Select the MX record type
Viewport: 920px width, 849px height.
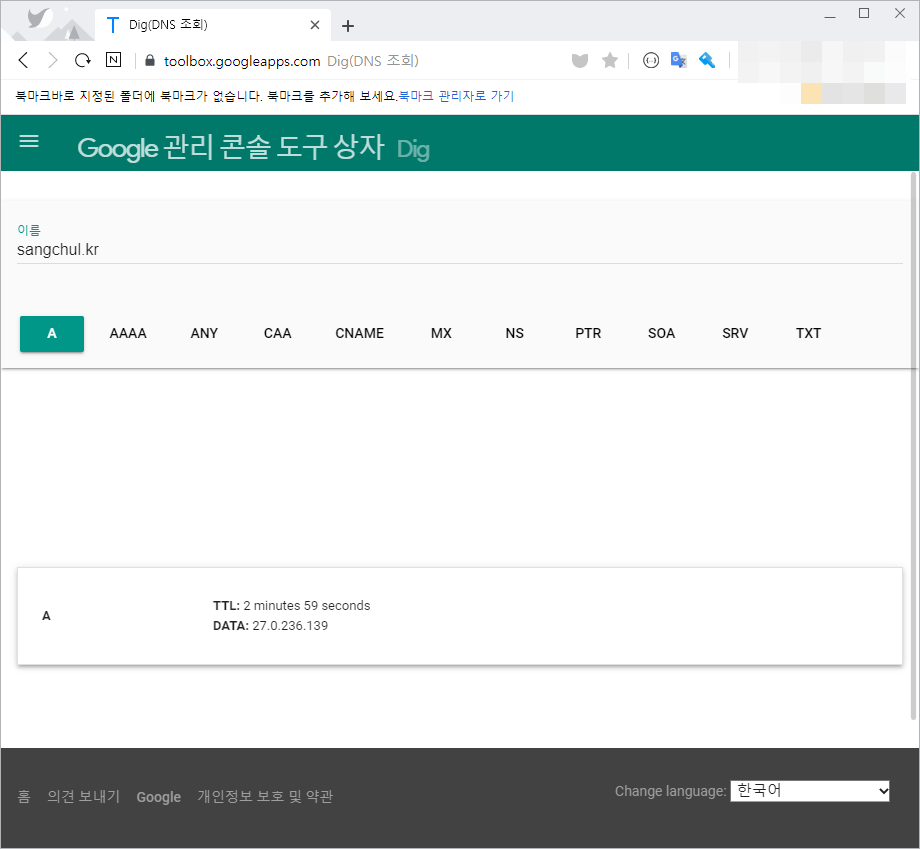(441, 334)
